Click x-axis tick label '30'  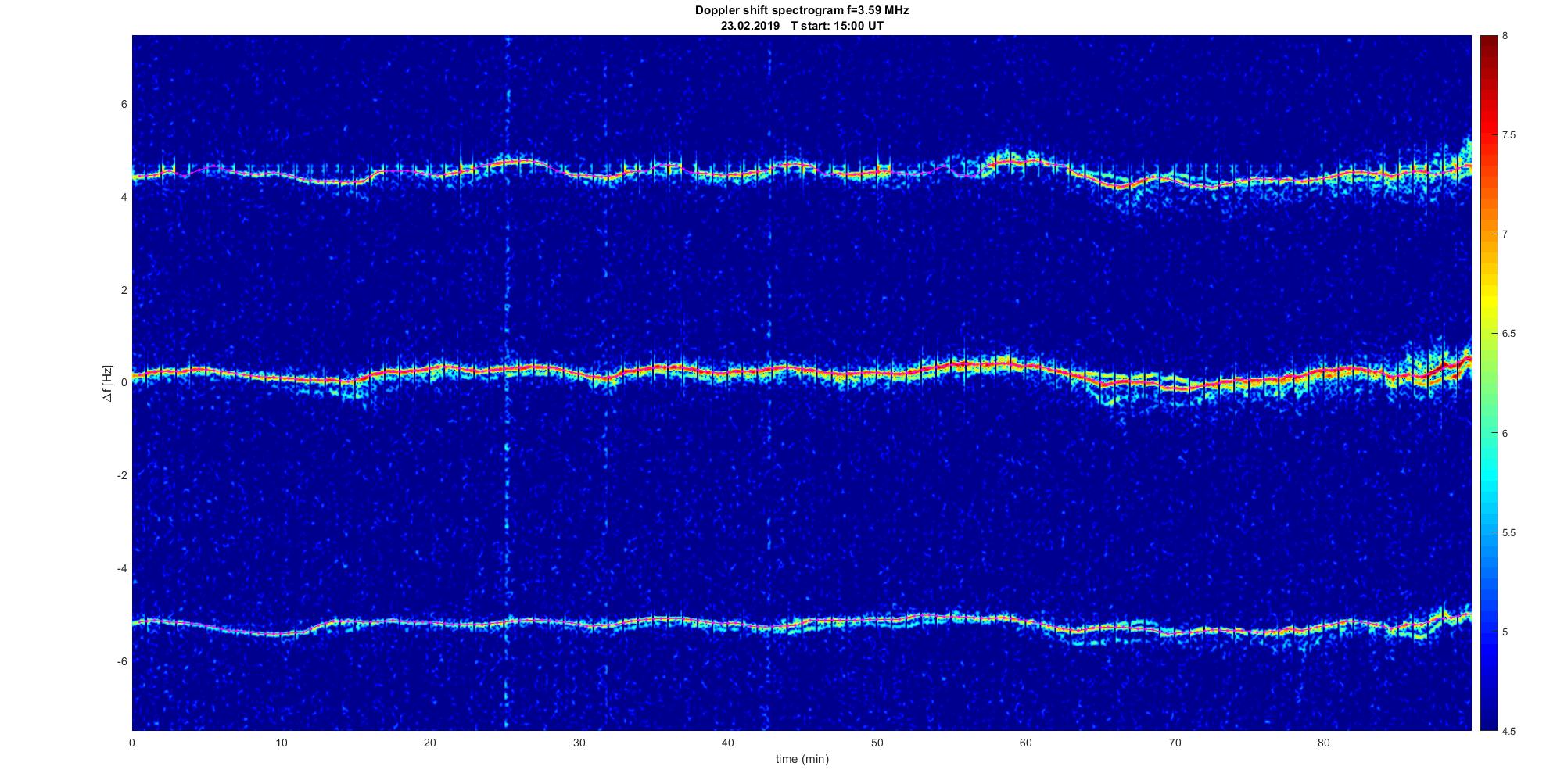point(579,743)
